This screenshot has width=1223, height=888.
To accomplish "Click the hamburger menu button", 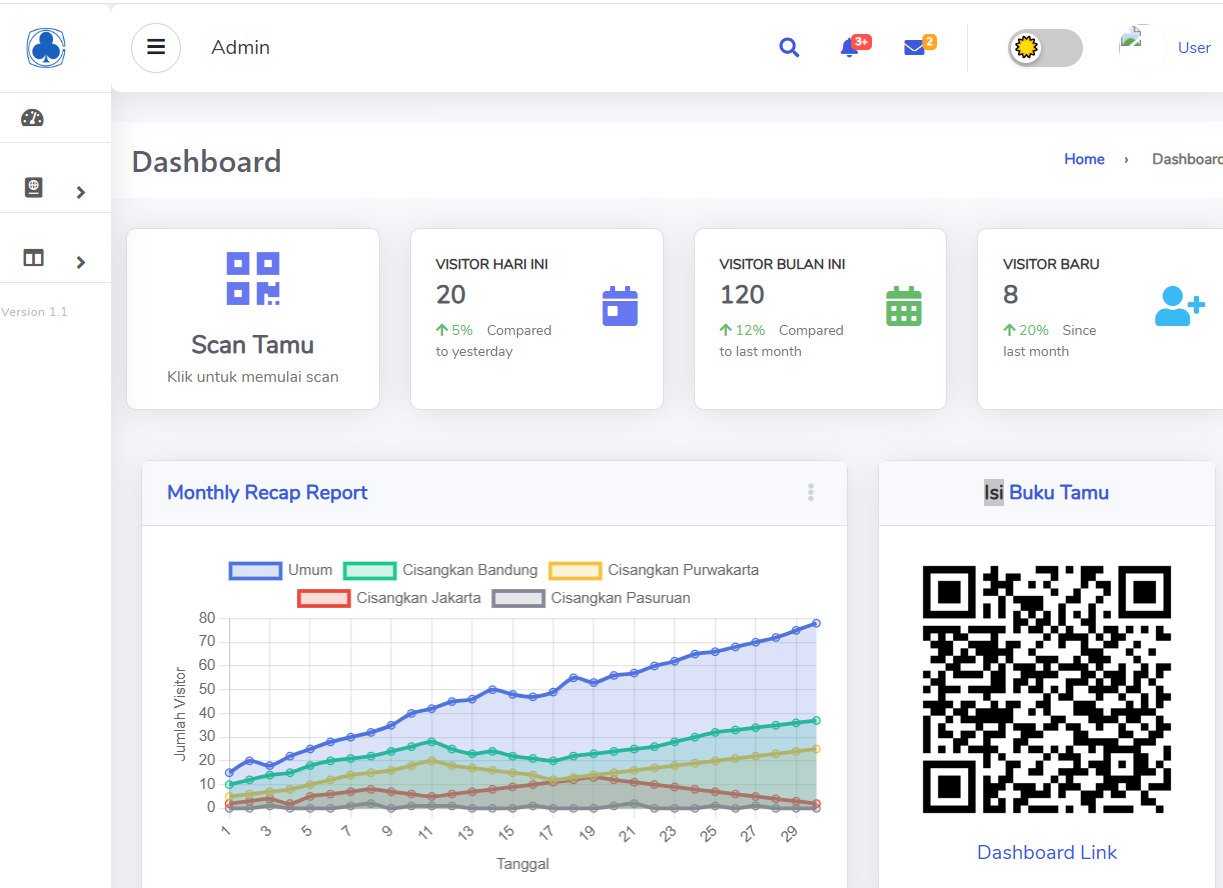I will 156,48.
